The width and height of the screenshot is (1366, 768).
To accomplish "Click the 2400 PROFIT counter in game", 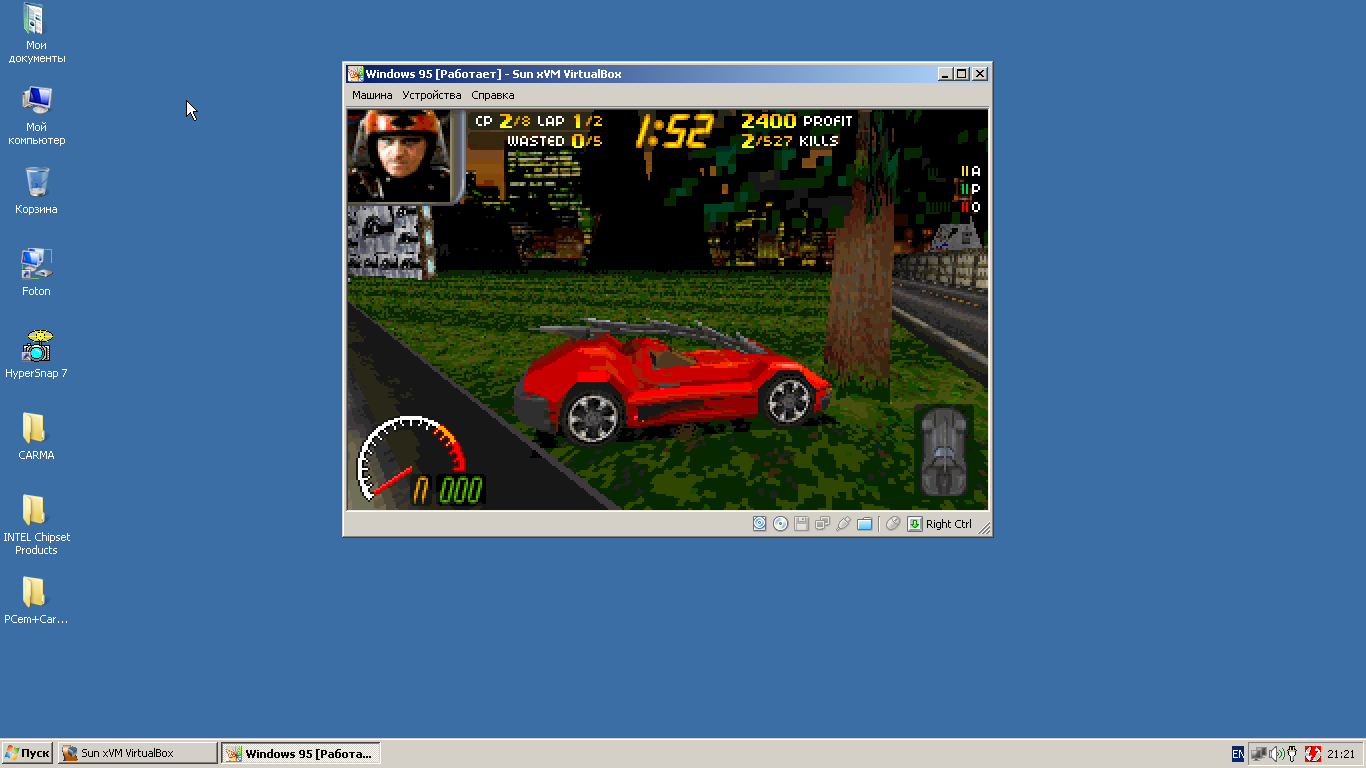I will click(x=797, y=121).
